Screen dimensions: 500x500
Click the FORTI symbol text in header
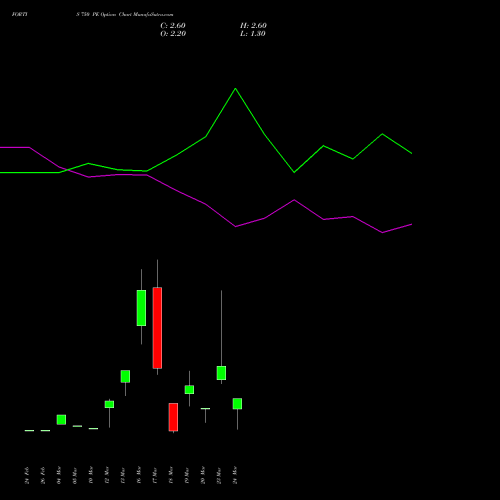pyautogui.click(x=20, y=15)
